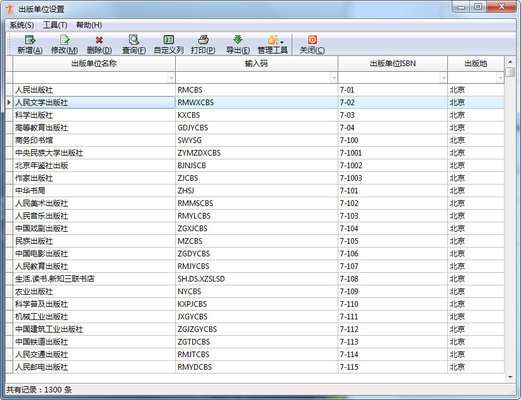Select the row 人民文学出版社
The width and height of the screenshot is (521, 400).
(x=258, y=103)
